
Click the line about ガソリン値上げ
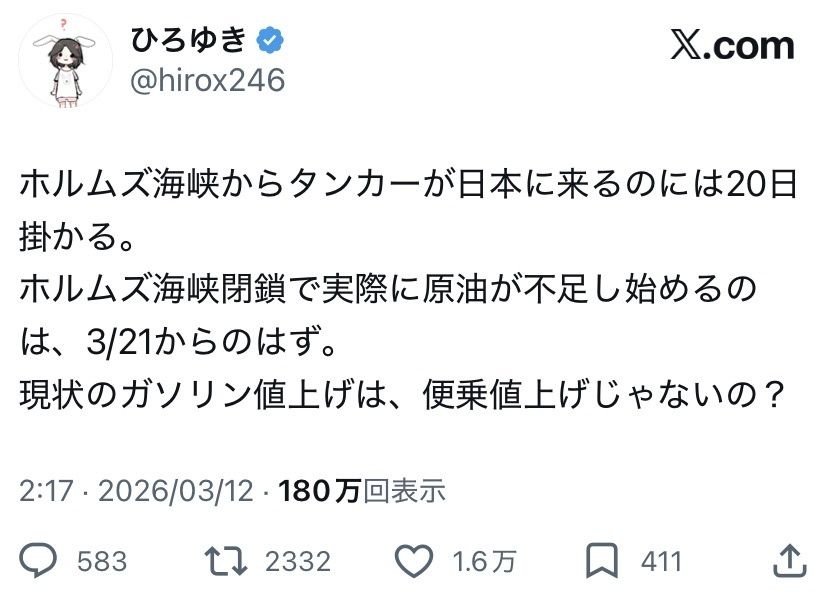tap(400, 394)
